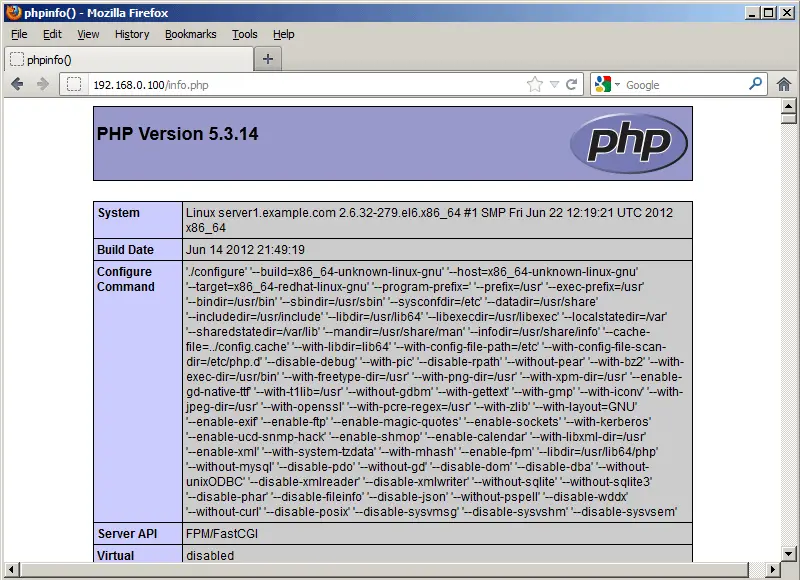This screenshot has width=800, height=580.
Task: Click the vertical scrollbar down arrow
Action: [789, 553]
